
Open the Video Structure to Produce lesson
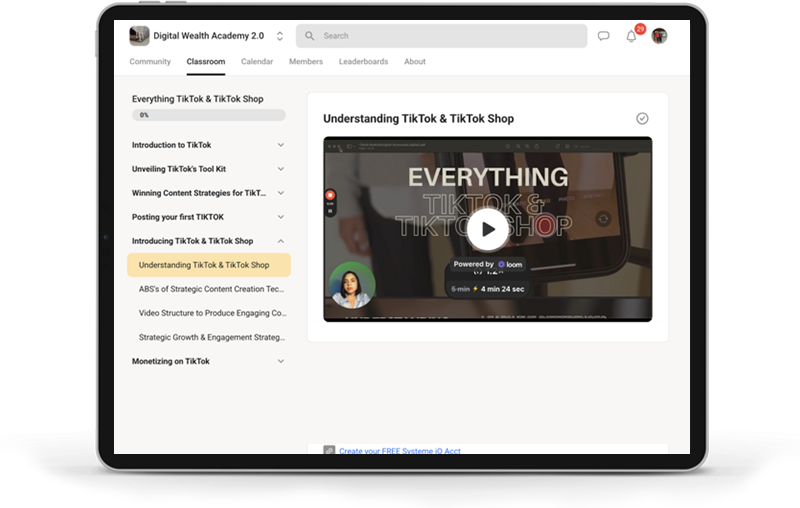click(x=212, y=313)
